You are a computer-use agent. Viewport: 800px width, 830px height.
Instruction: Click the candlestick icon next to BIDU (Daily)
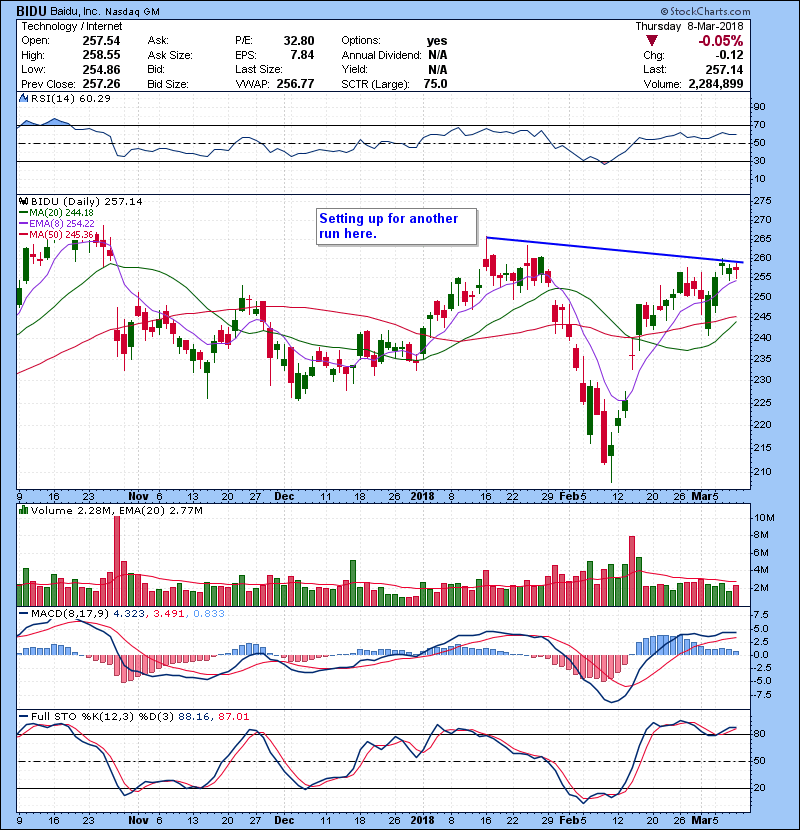coord(24,201)
